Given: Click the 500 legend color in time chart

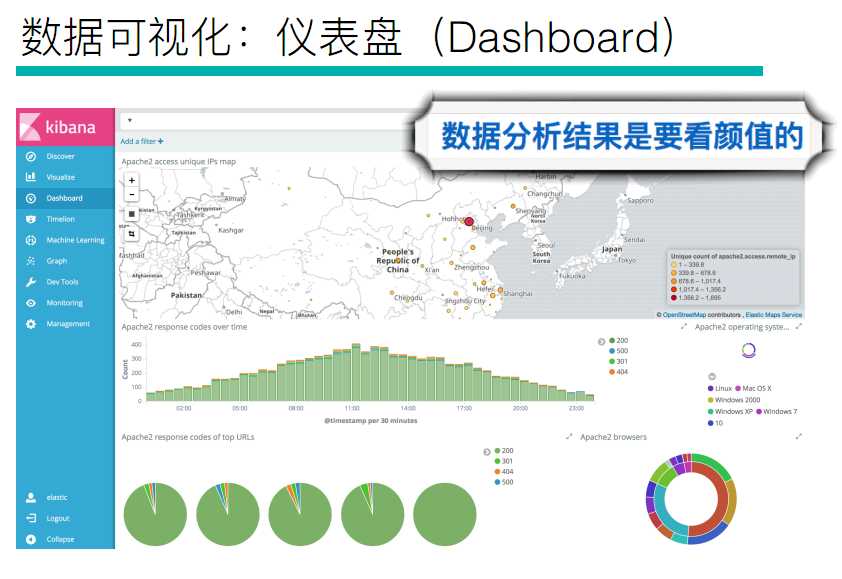Looking at the screenshot, I should click(x=612, y=351).
